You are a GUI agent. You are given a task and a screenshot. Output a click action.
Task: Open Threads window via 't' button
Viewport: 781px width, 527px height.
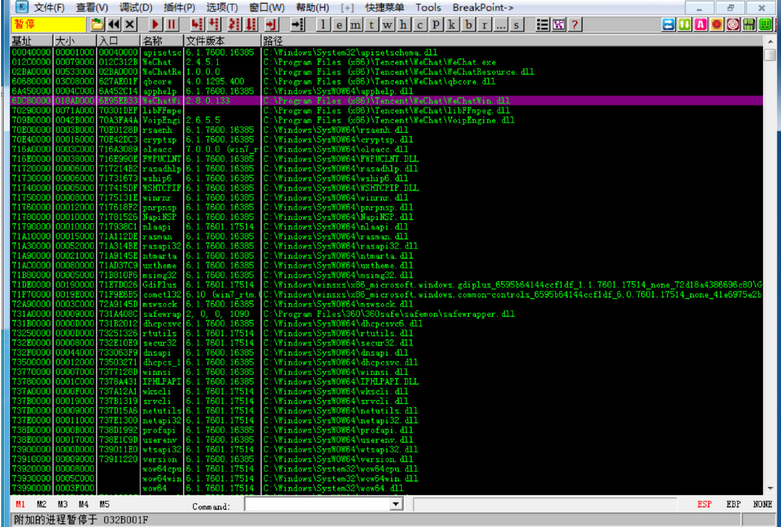coord(372,24)
